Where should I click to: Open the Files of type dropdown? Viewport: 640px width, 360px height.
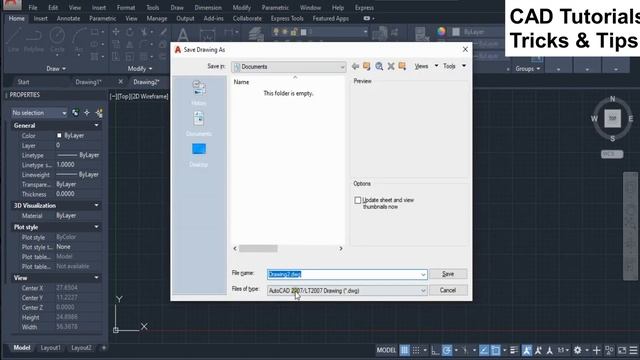tap(347, 291)
